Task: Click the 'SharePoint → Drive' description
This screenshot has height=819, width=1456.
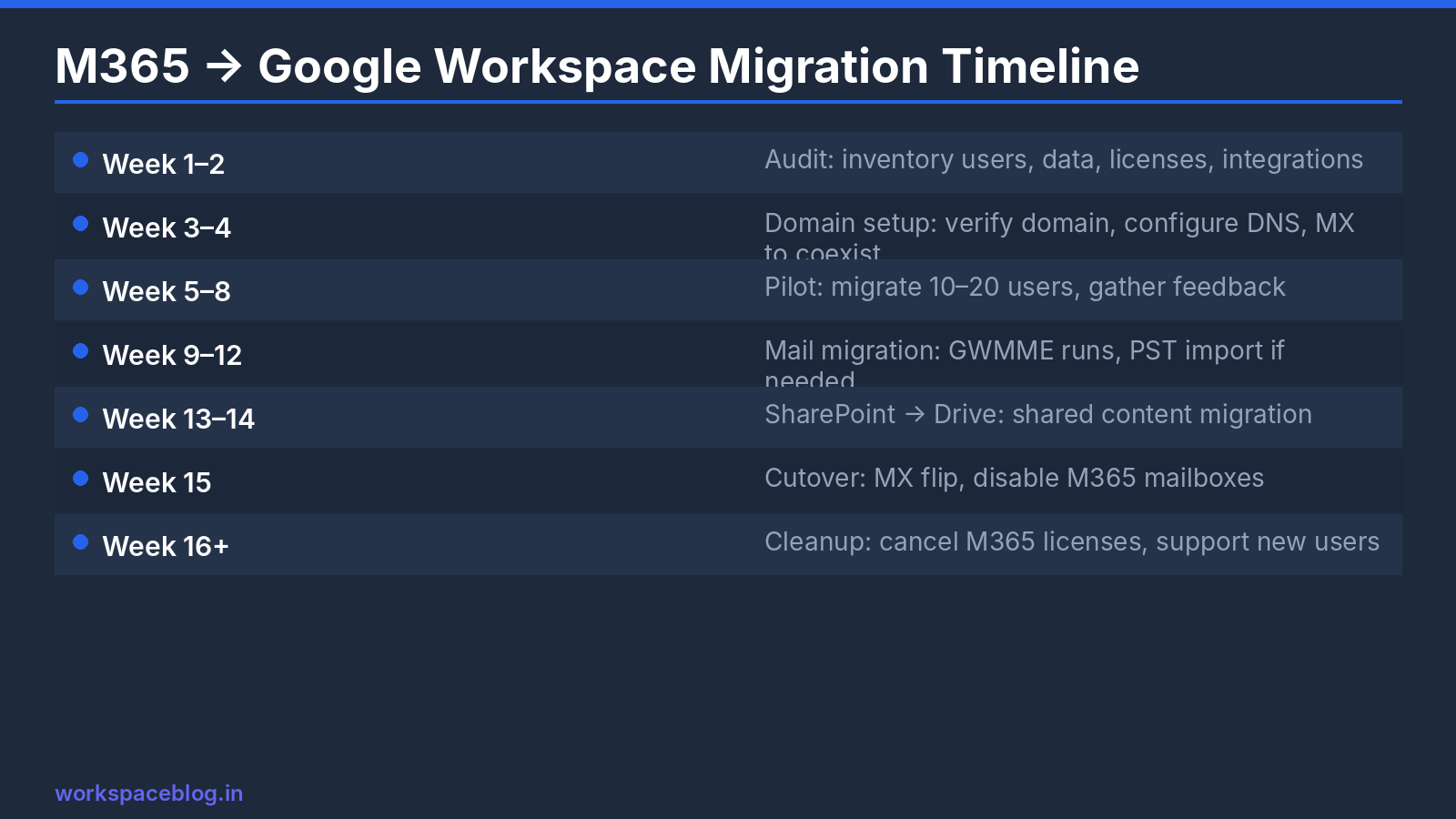Action: pyautogui.click(x=1038, y=414)
